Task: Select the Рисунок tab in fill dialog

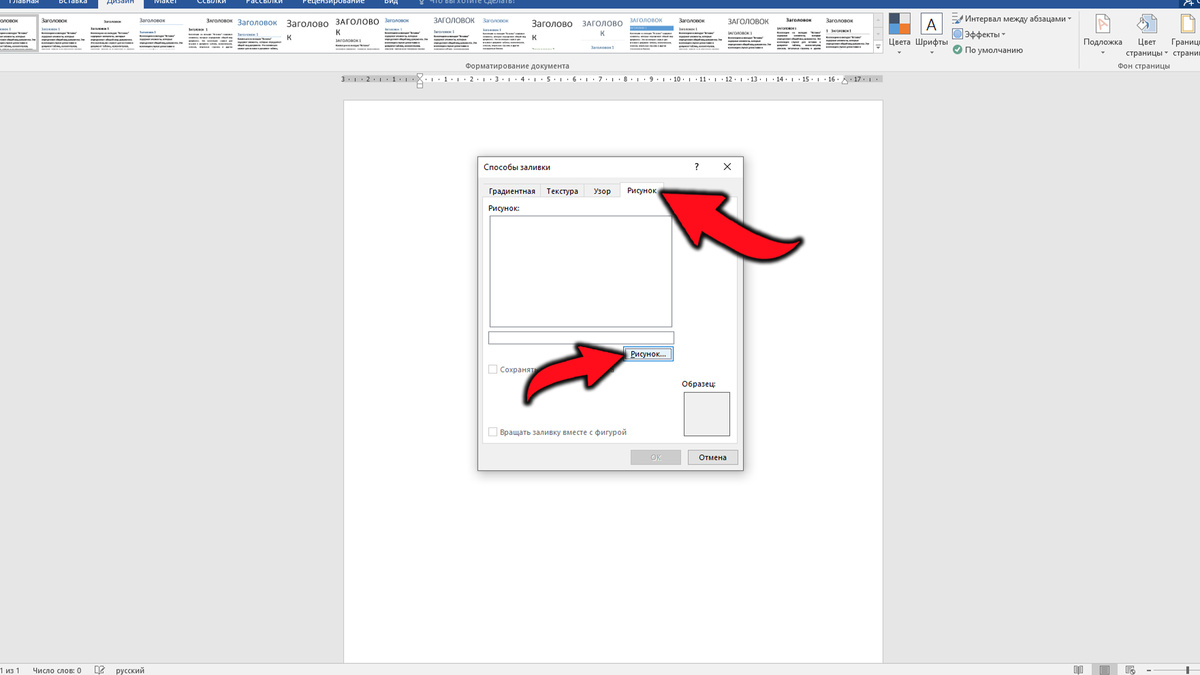Action: click(x=641, y=190)
